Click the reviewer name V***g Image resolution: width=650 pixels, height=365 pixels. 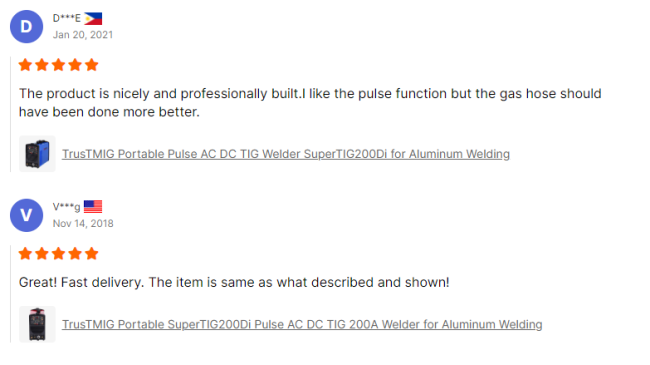(x=66, y=207)
